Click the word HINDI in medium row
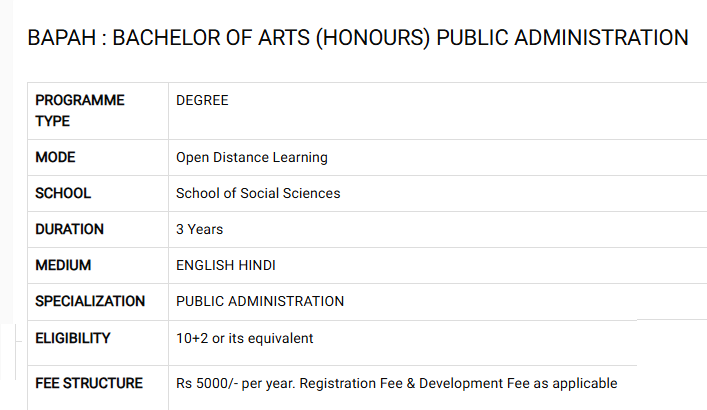This screenshot has height=410, width=707. (x=257, y=265)
